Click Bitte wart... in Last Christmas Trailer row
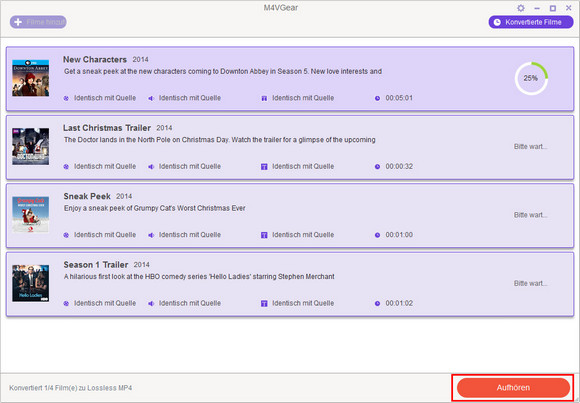The height and width of the screenshot is (403, 580). pos(531,147)
